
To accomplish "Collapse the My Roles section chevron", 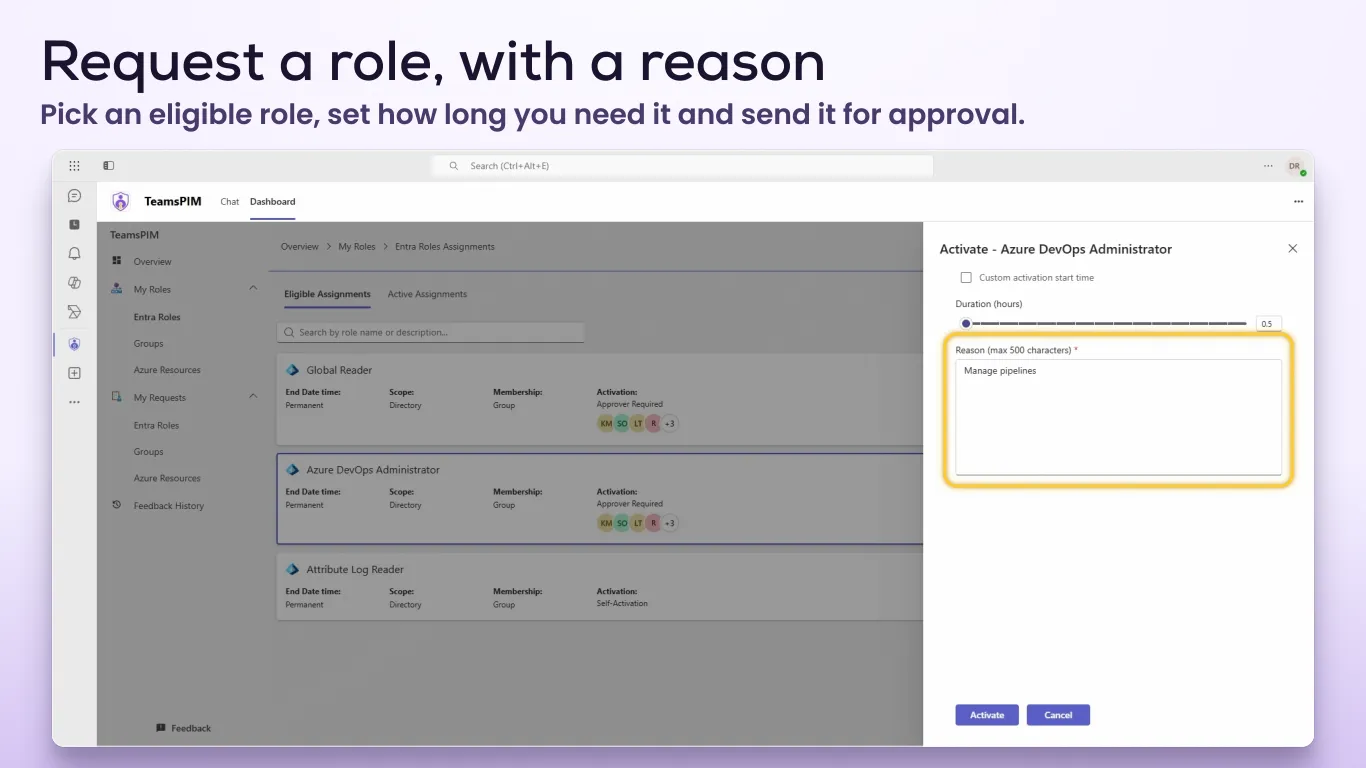I will 253,289.
